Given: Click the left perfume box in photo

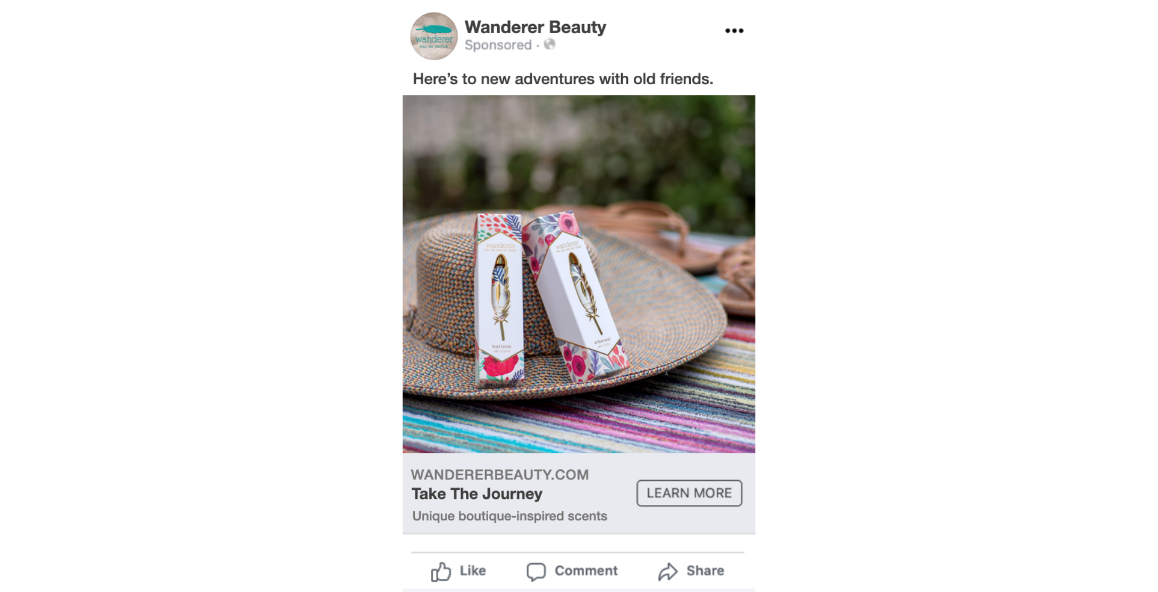Looking at the screenshot, I should coord(500,300).
